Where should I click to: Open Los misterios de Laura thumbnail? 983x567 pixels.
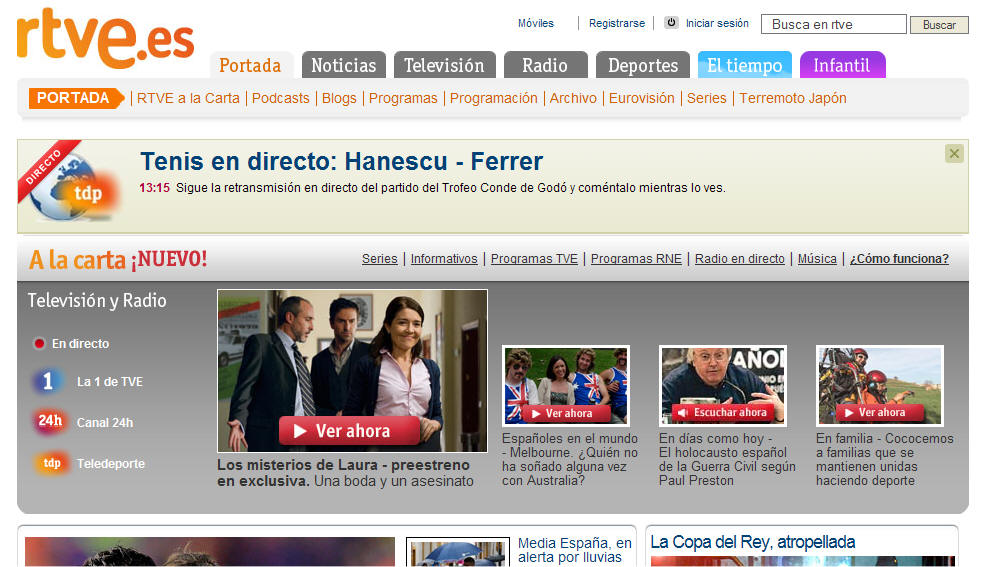point(352,371)
